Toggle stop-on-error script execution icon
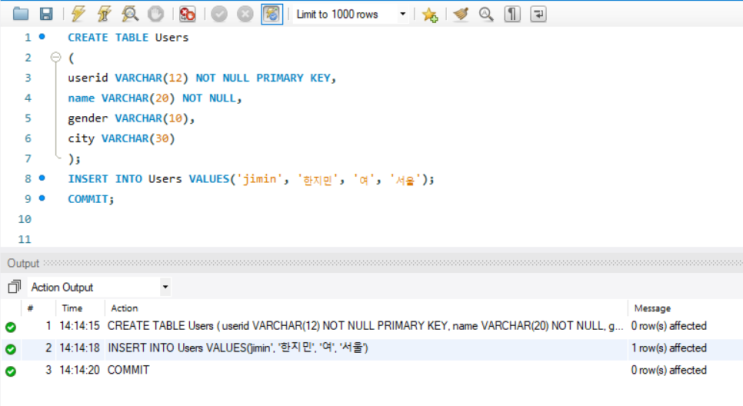Screen dimensions: 743x406 pos(187,14)
